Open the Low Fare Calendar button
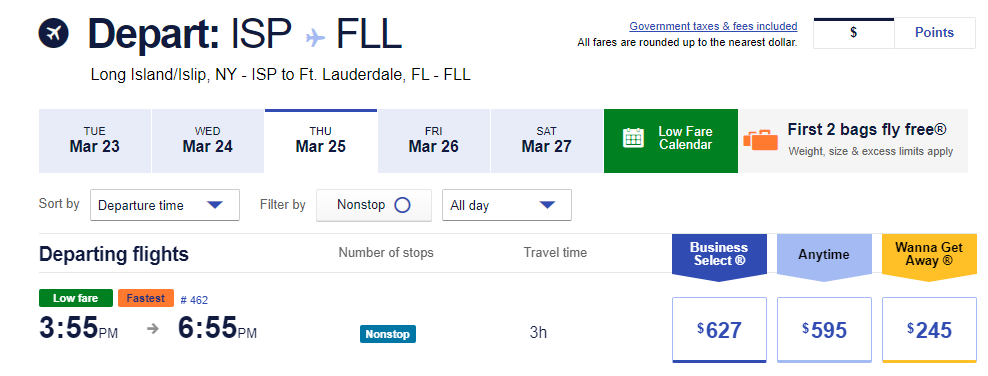The height and width of the screenshot is (376, 988). point(670,140)
